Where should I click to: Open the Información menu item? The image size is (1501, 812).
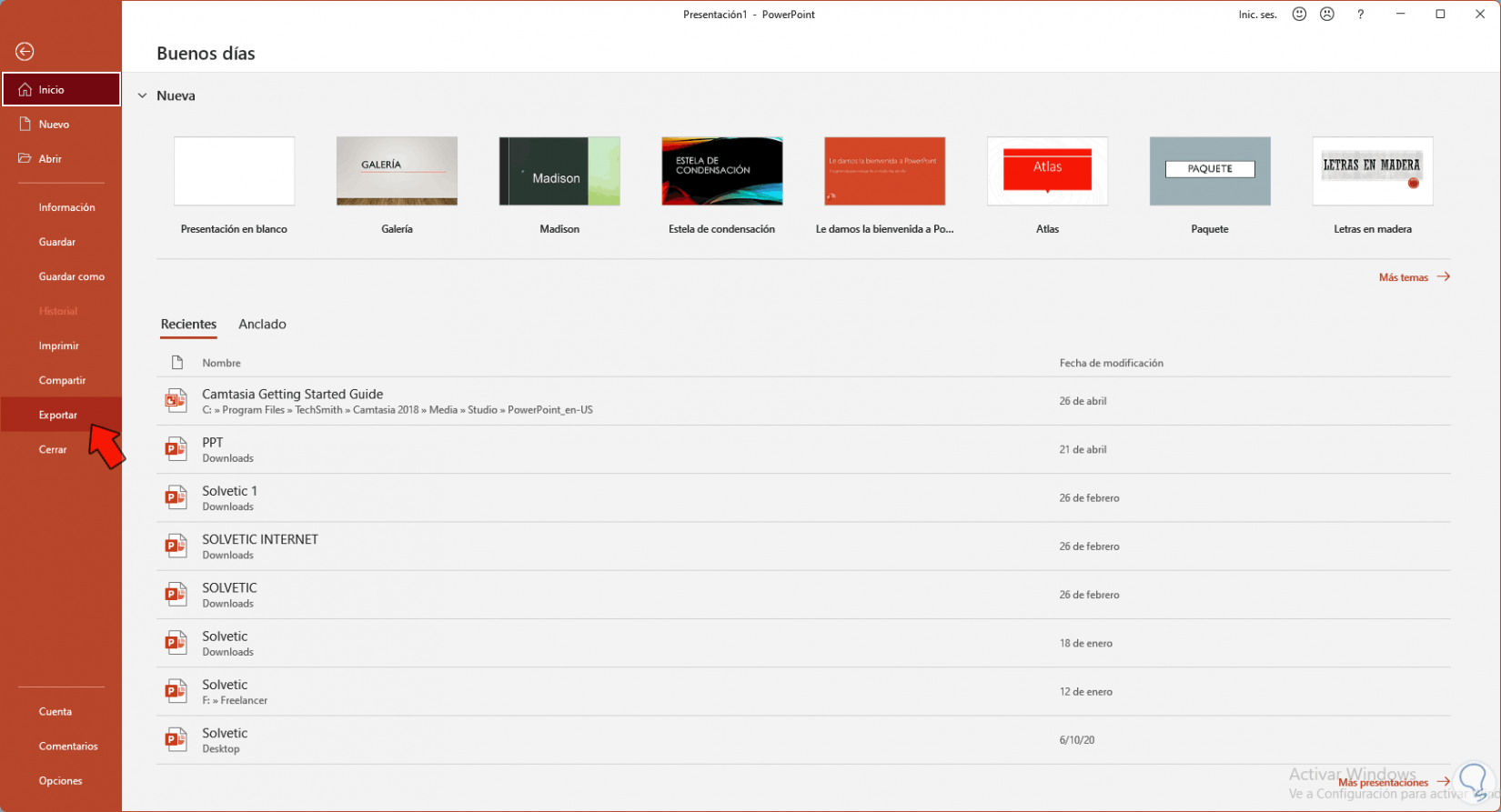click(x=66, y=207)
